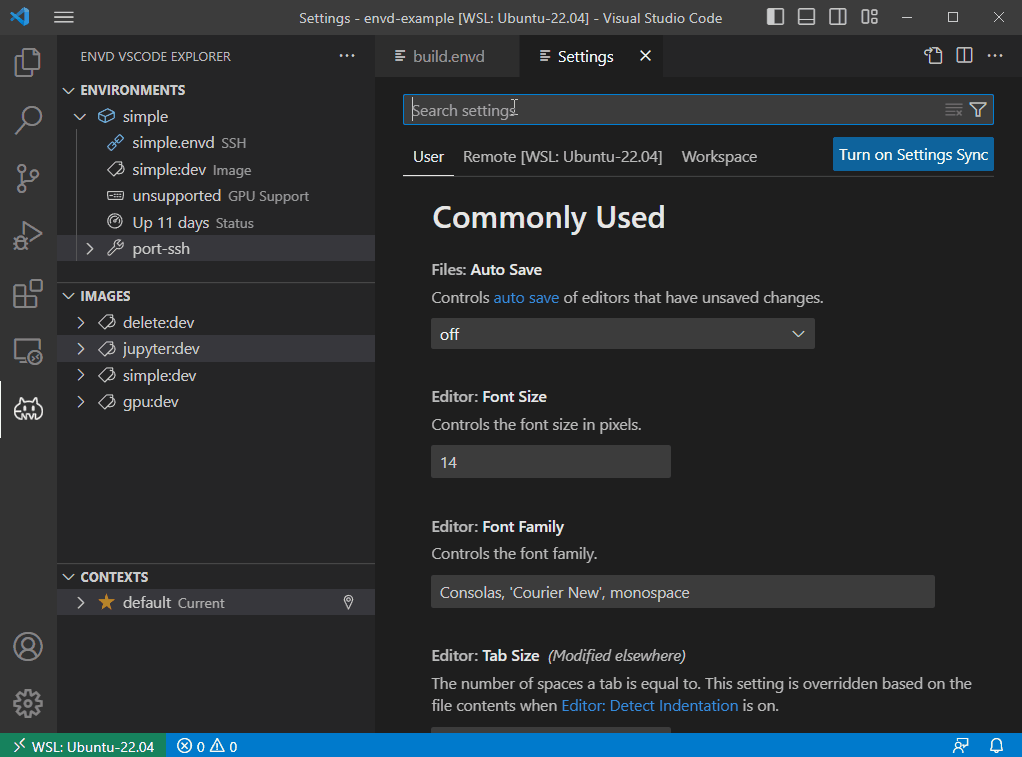Viewport: 1022px width, 757px height.
Task: Click the default context pin icon
Action: pyautogui.click(x=348, y=602)
